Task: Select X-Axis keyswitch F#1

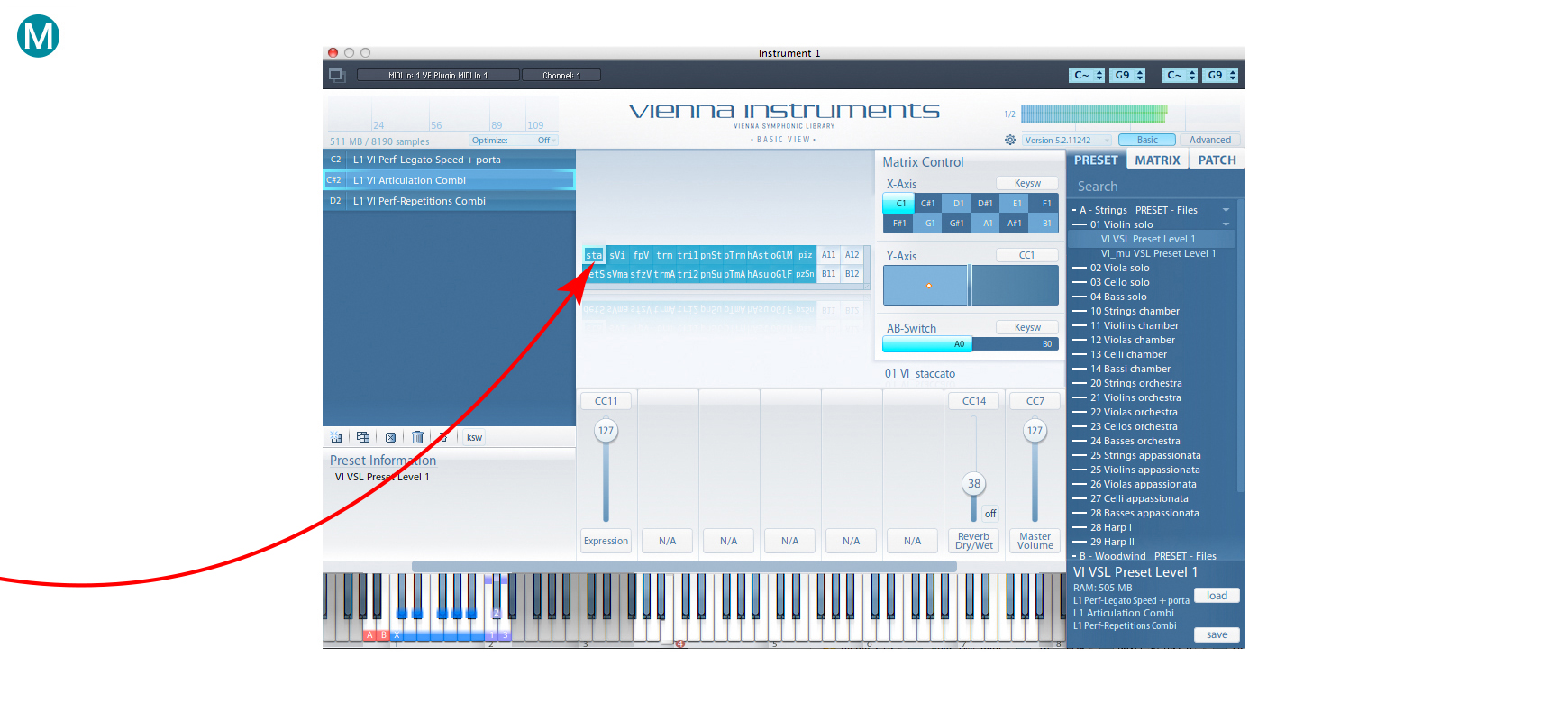Action: pyautogui.click(x=899, y=223)
